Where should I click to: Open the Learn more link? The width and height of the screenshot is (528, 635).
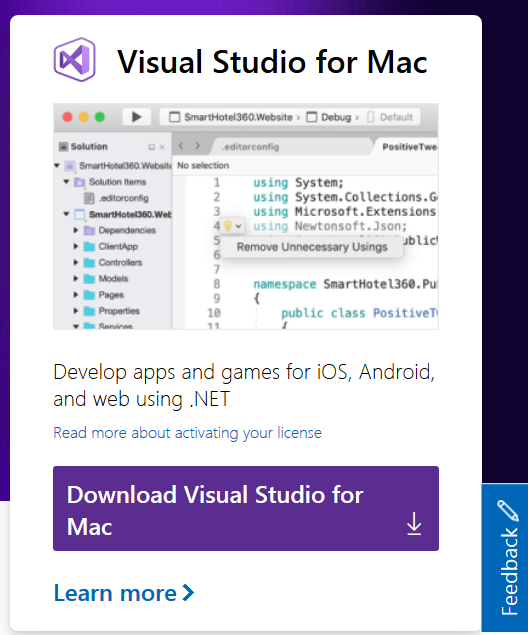coord(124,593)
